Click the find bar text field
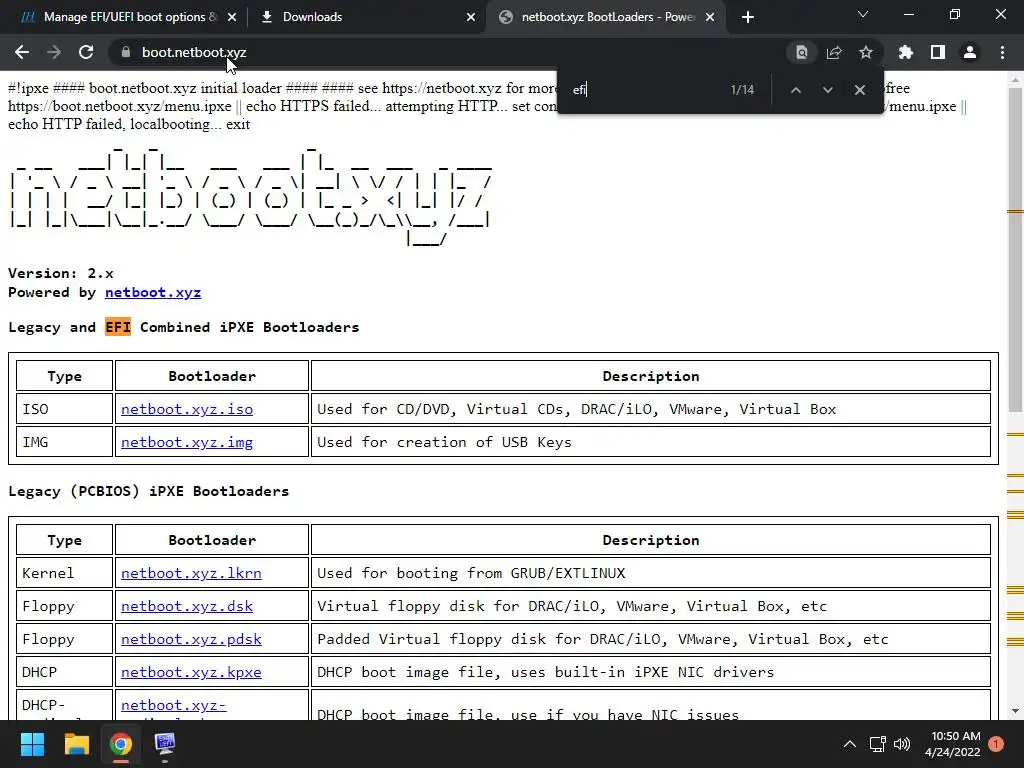Image resolution: width=1024 pixels, height=768 pixels. tap(647, 90)
